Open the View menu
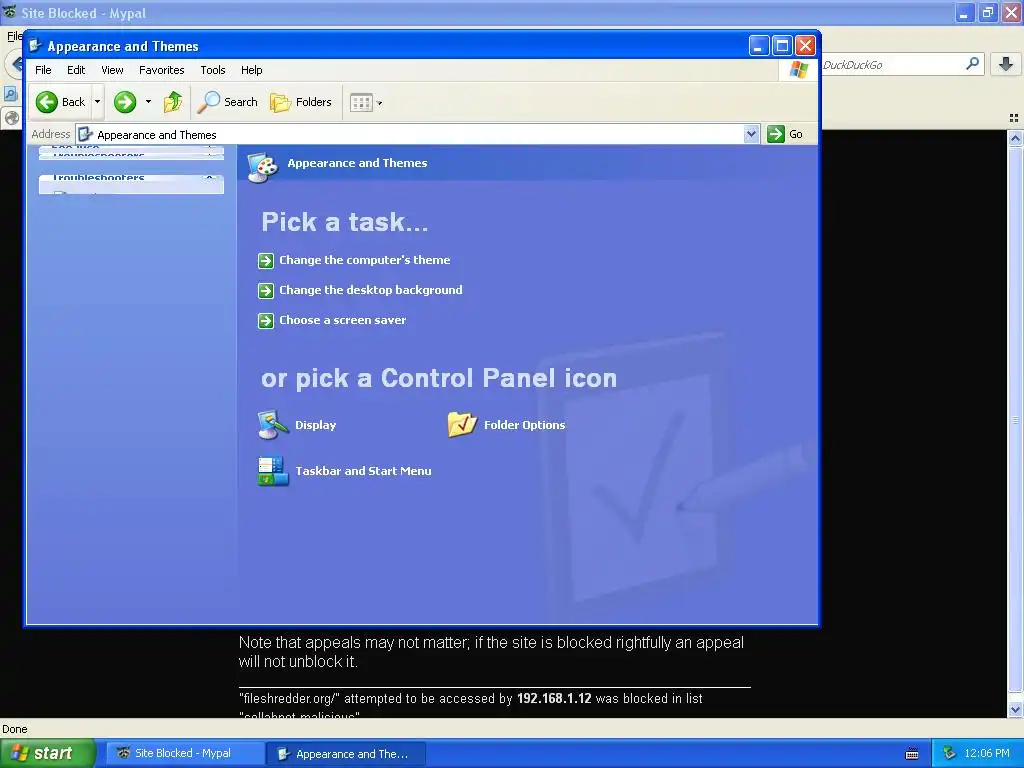The image size is (1024, 768). coord(112,70)
